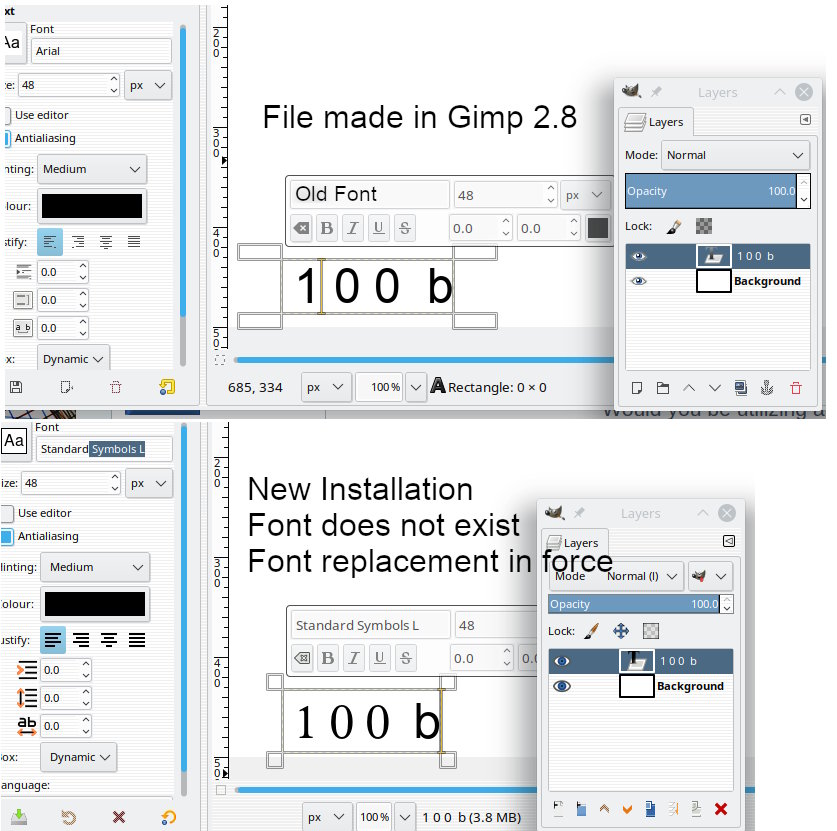Click Strikethrough in the Standard Symbols L toolbar
The width and height of the screenshot is (837, 831).
pos(406,658)
